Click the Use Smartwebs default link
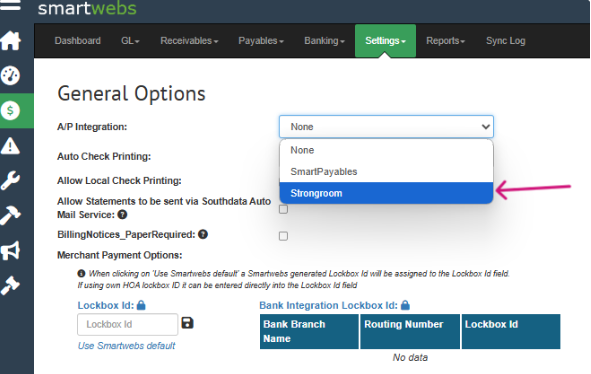 coord(127,346)
